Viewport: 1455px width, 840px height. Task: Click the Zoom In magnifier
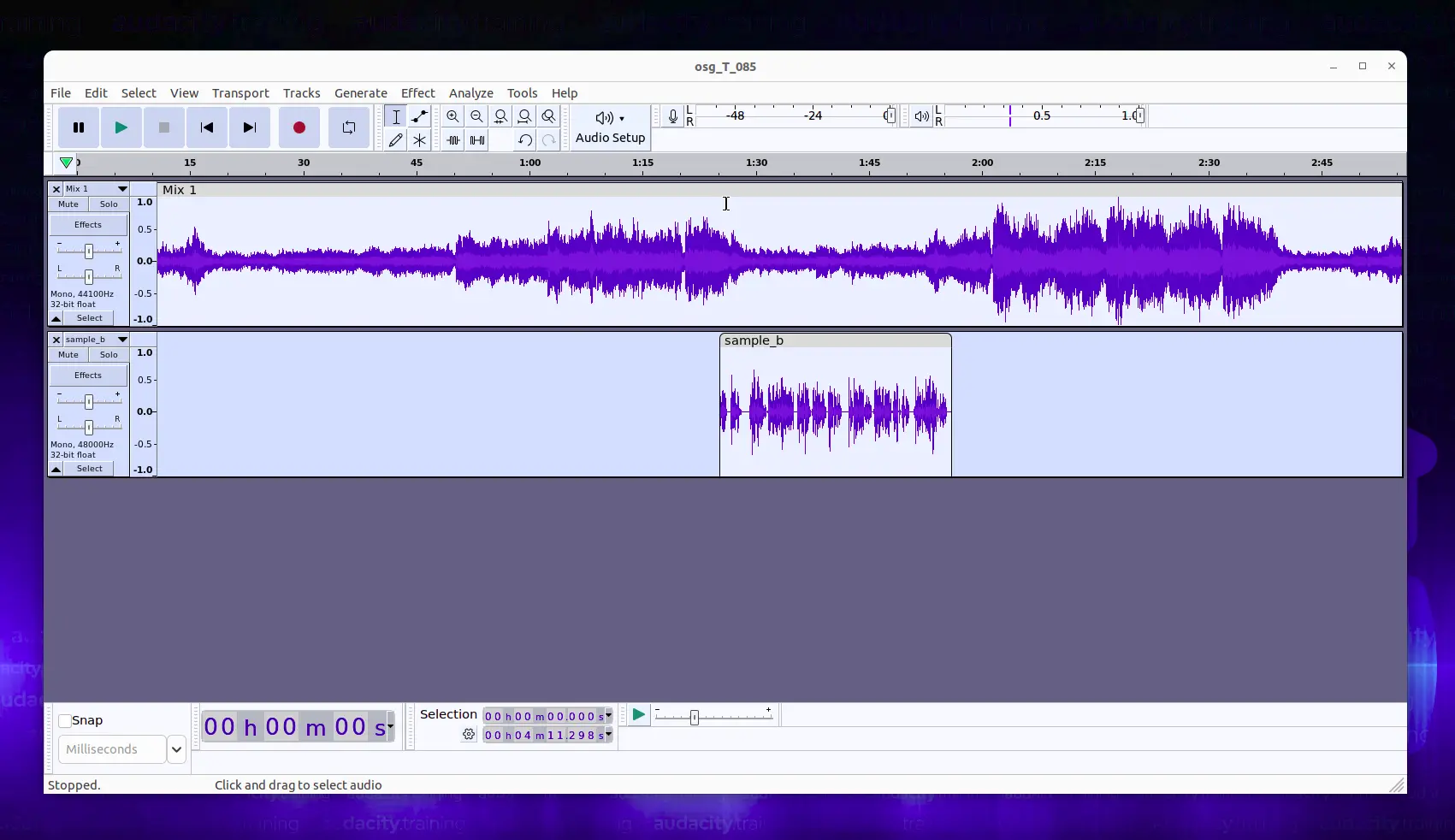click(x=453, y=116)
